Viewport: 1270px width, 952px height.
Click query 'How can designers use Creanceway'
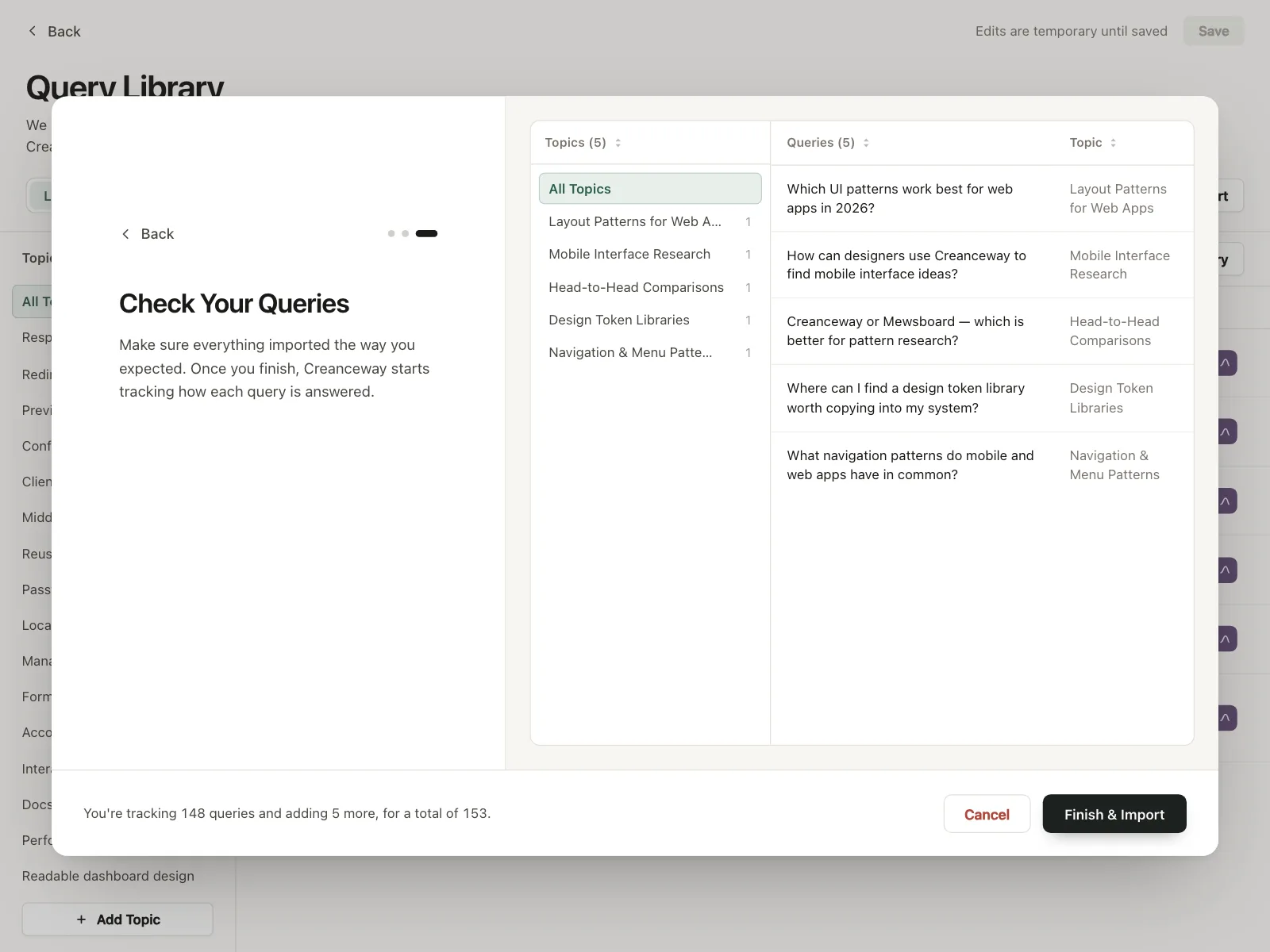coord(906,265)
